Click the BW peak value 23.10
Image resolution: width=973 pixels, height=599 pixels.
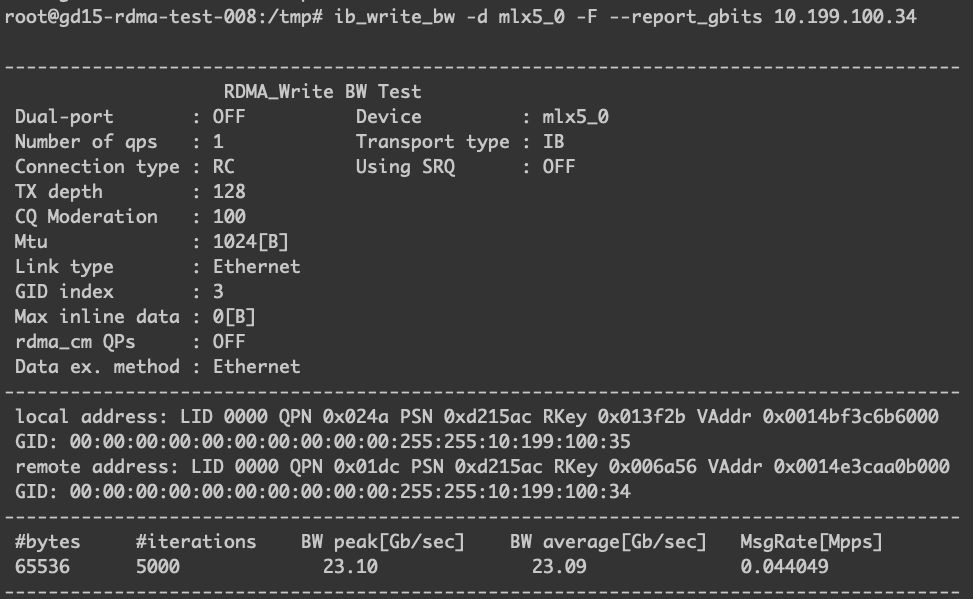pos(349,566)
